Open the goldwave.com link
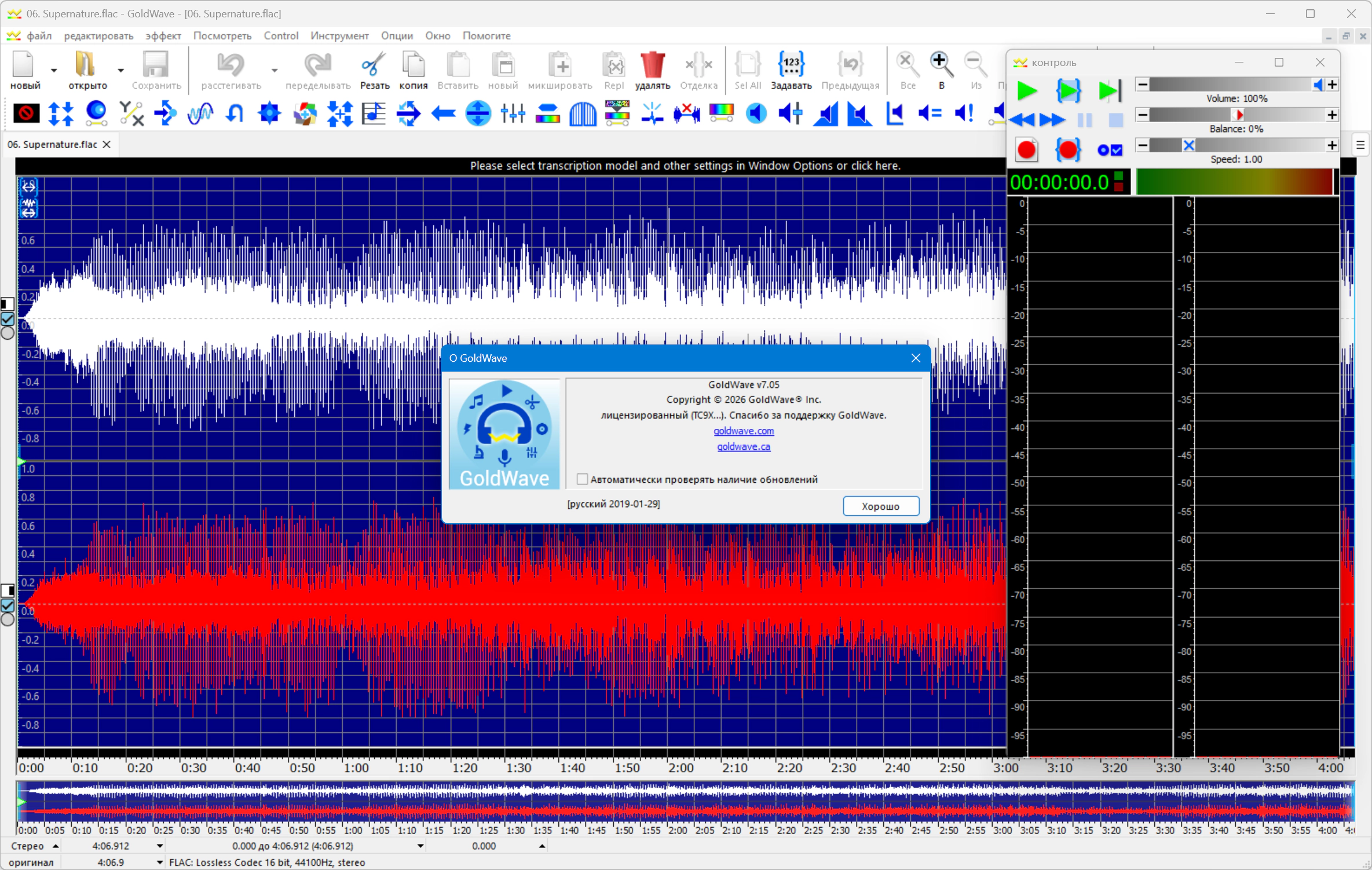Image resolution: width=1372 pixels, height=870 pixels. pos(744,431)
